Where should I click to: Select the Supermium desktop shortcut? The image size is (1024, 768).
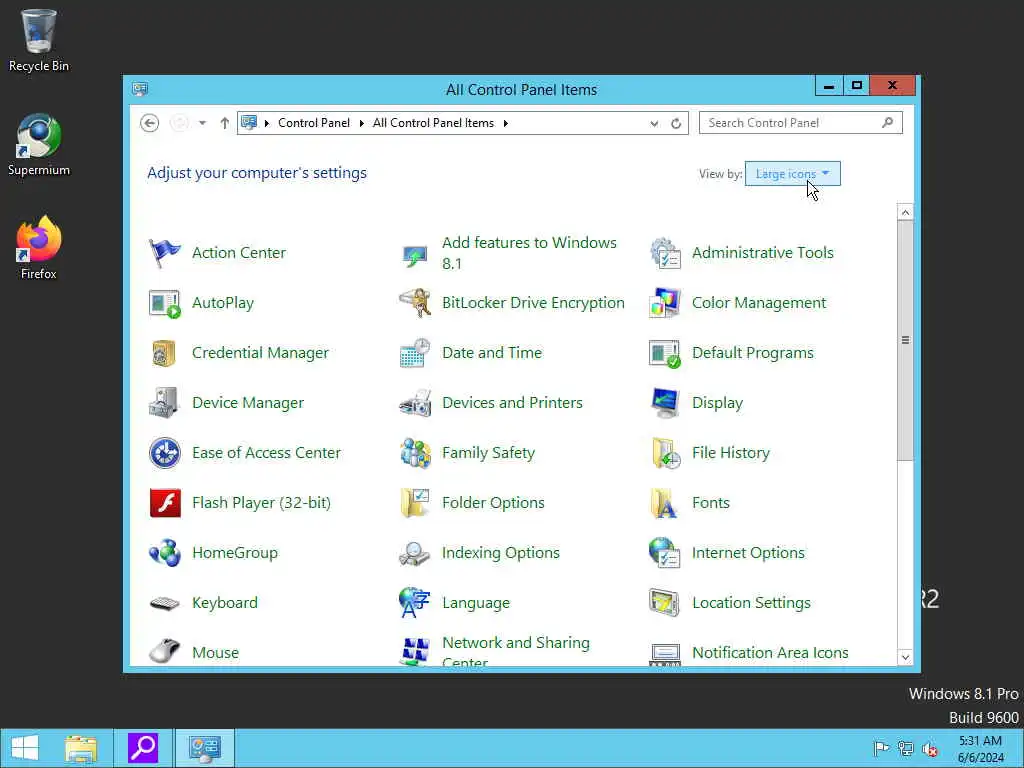click(39, 145)
